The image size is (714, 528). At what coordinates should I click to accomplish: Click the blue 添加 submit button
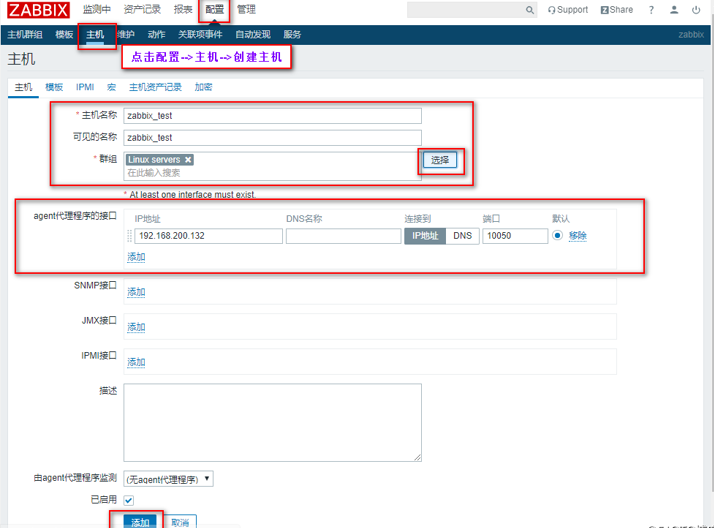[x=140, y=522]
